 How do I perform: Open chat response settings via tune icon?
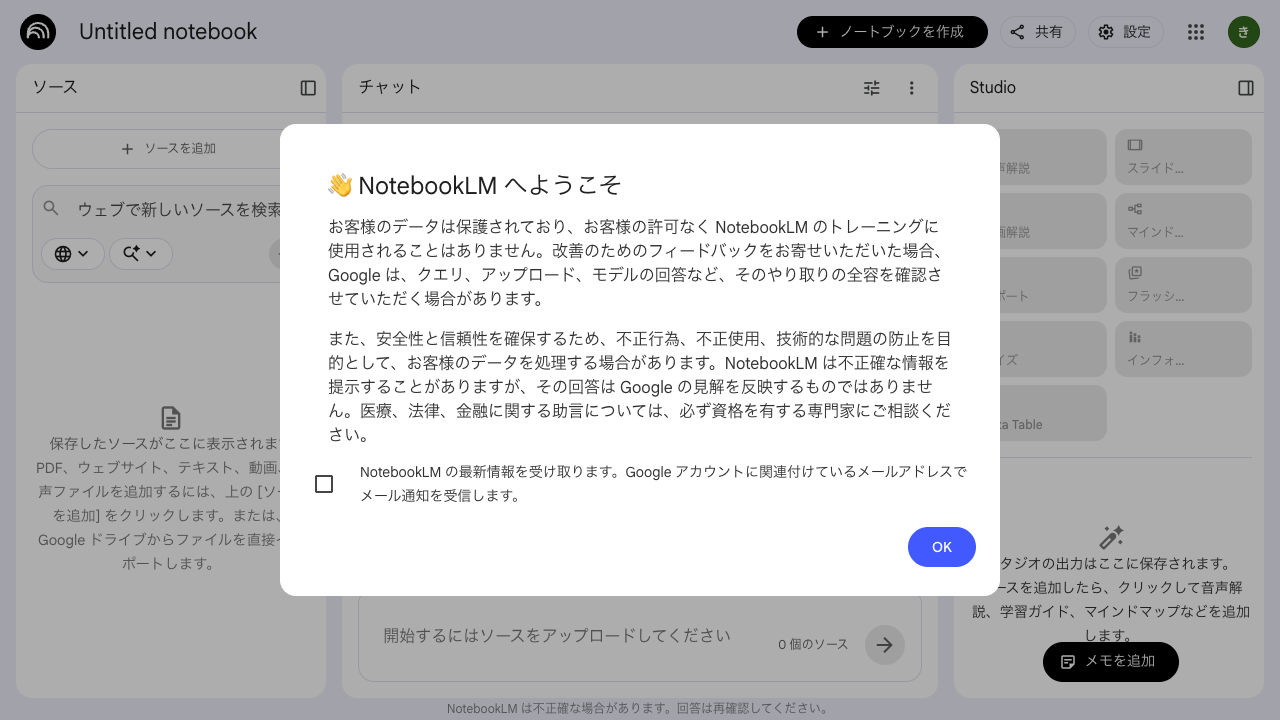871,88
